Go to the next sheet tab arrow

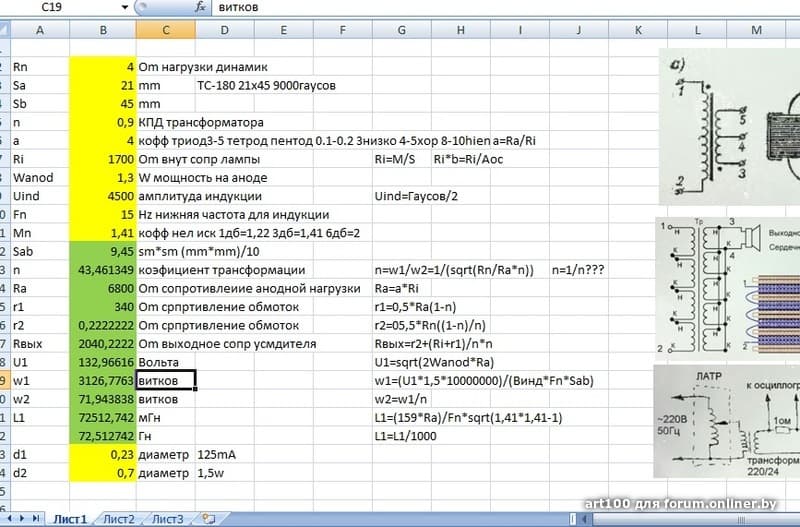pyautogui.click(x=22, y=518)
